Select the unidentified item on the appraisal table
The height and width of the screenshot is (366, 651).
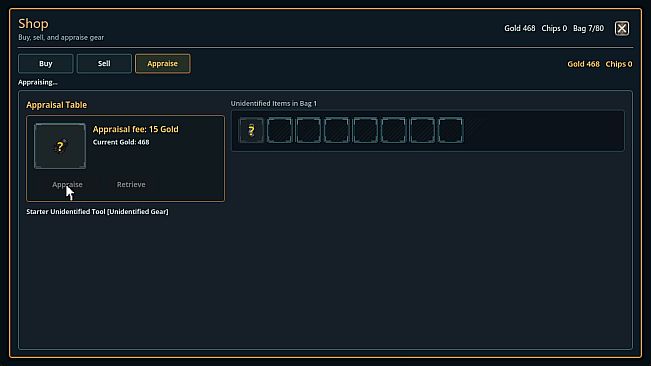(x=60, y=146)
